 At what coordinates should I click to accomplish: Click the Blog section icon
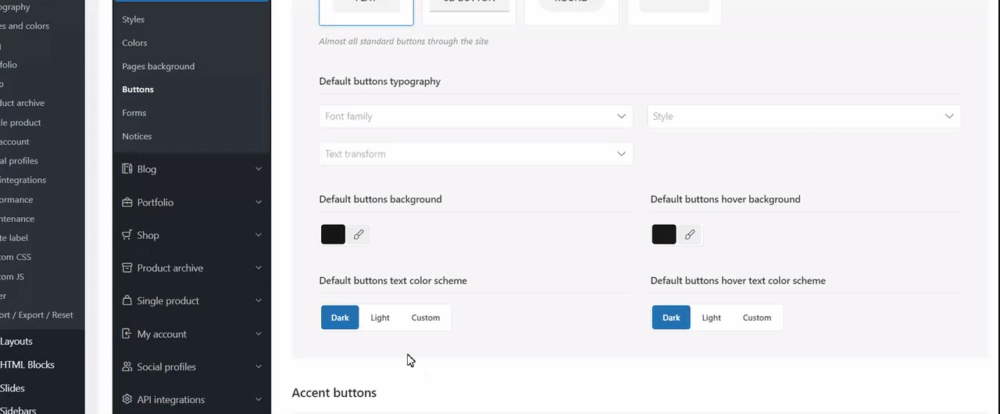click(127, 169)
